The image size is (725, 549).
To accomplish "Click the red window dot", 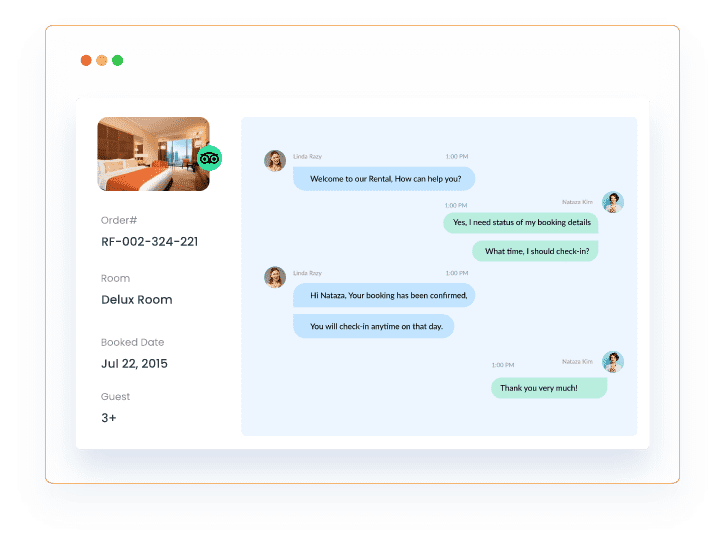I will pyautogui.click(x=86, y=61).
